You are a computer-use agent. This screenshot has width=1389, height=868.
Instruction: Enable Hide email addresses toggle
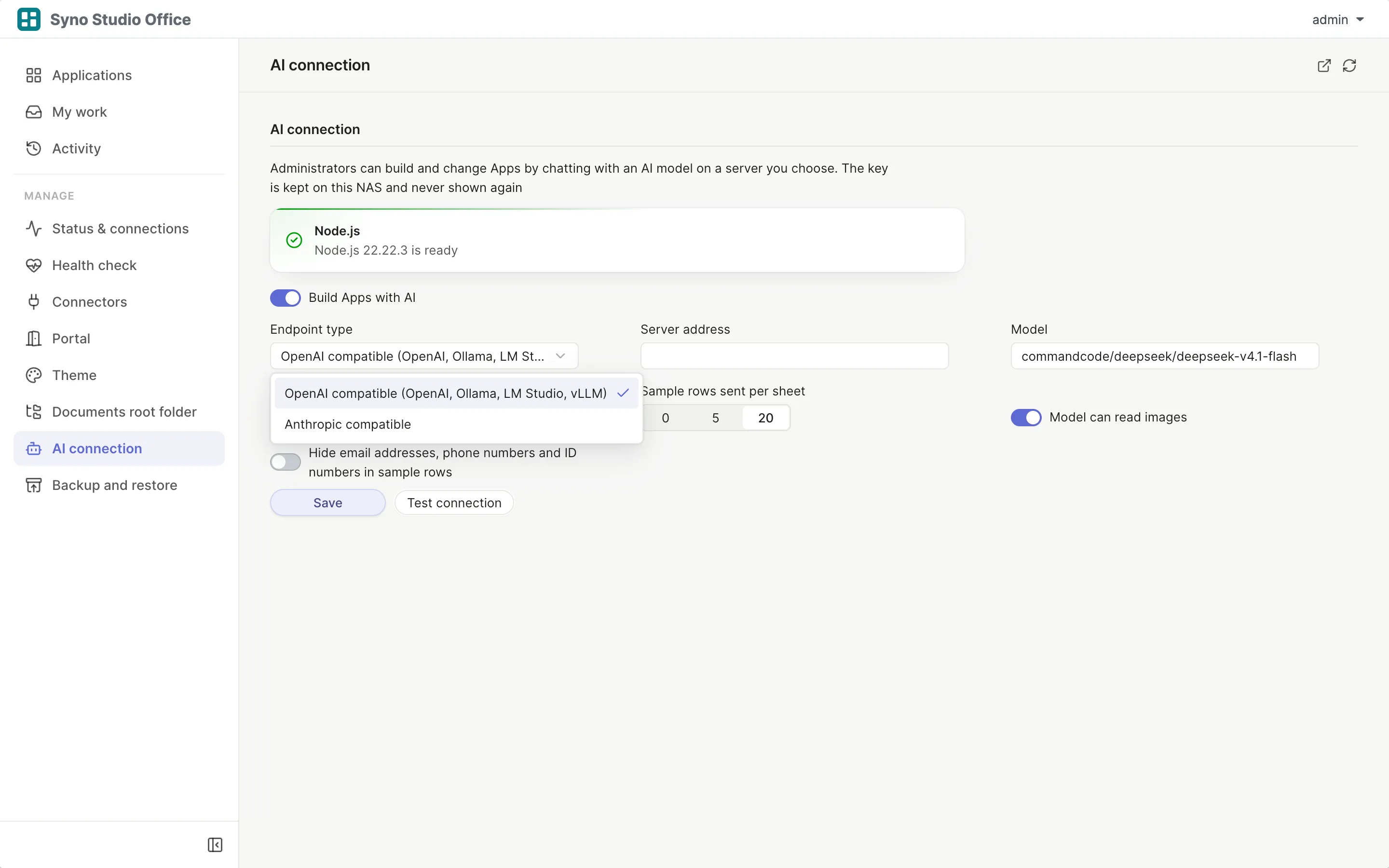point(285,462)
